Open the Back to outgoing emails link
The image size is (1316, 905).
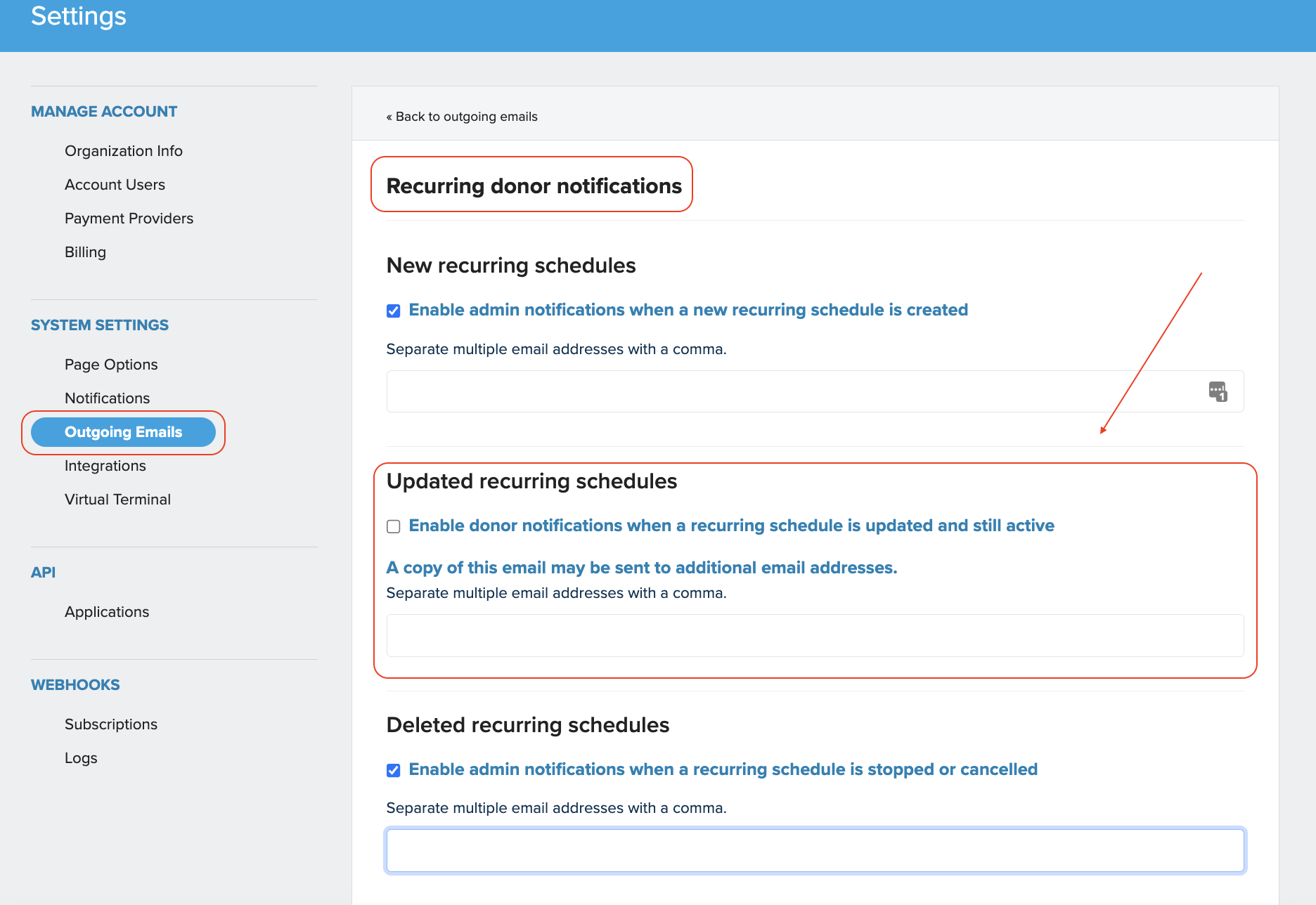461,116
